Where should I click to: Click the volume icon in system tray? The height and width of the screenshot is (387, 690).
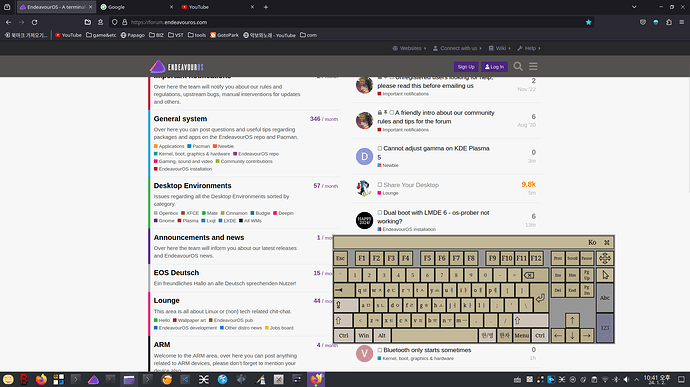click(x=626, y=380)
